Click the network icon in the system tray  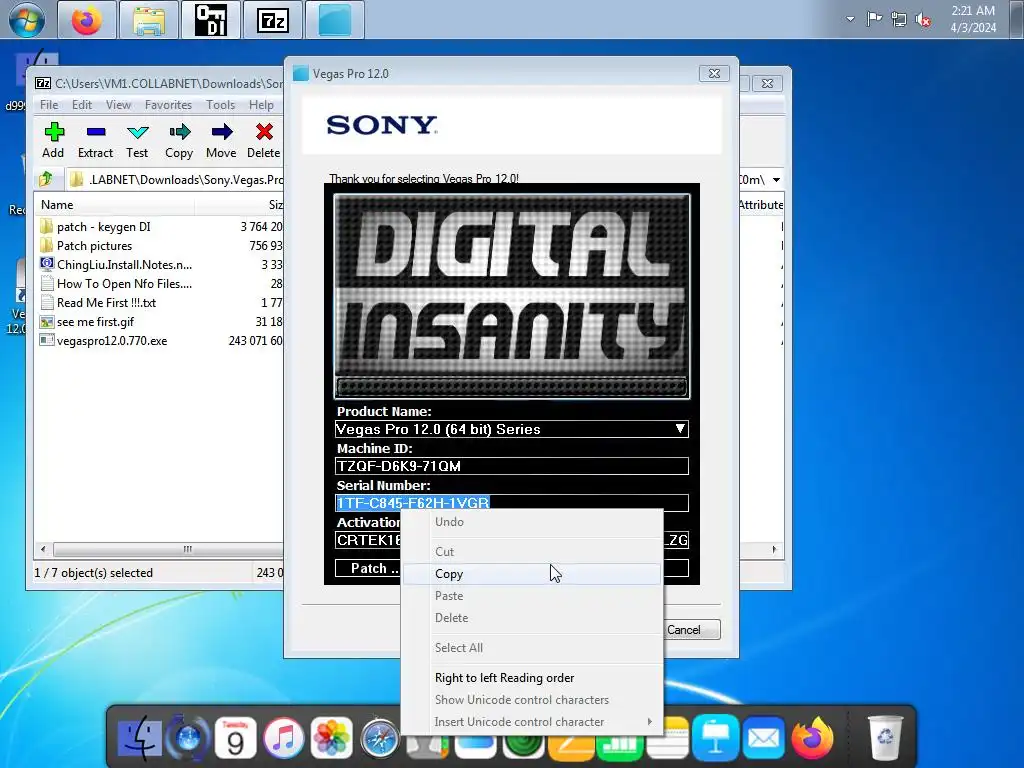899,20
